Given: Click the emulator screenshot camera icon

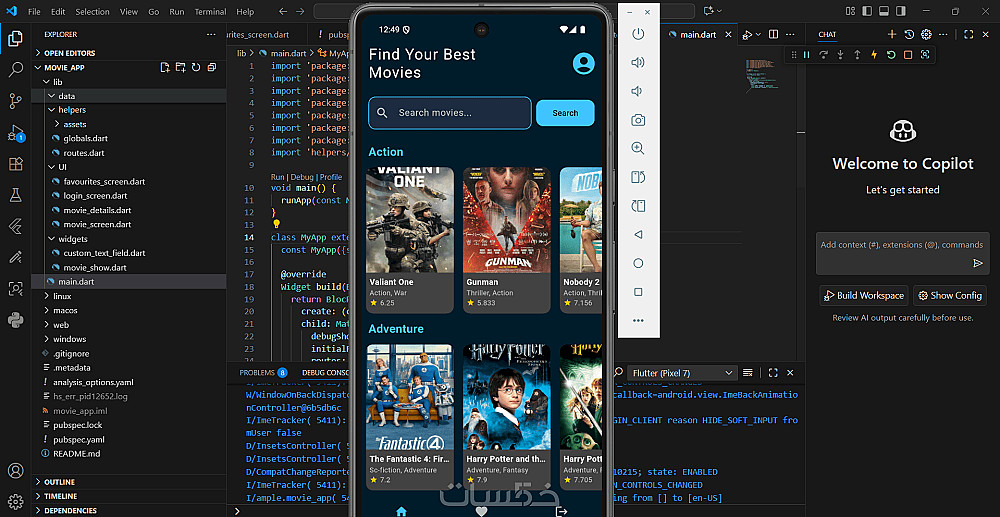Looking at the screenshot, I should [x=638, y=120].
